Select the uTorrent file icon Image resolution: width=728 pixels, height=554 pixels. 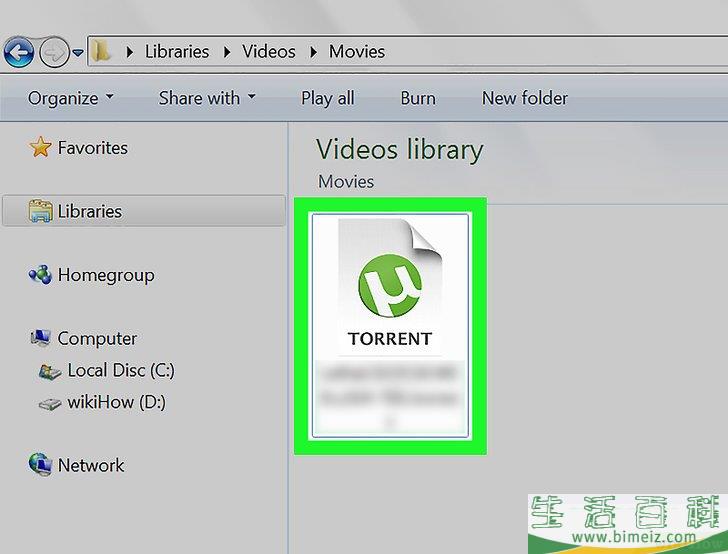pyautogui.click(x=390, y=286)
